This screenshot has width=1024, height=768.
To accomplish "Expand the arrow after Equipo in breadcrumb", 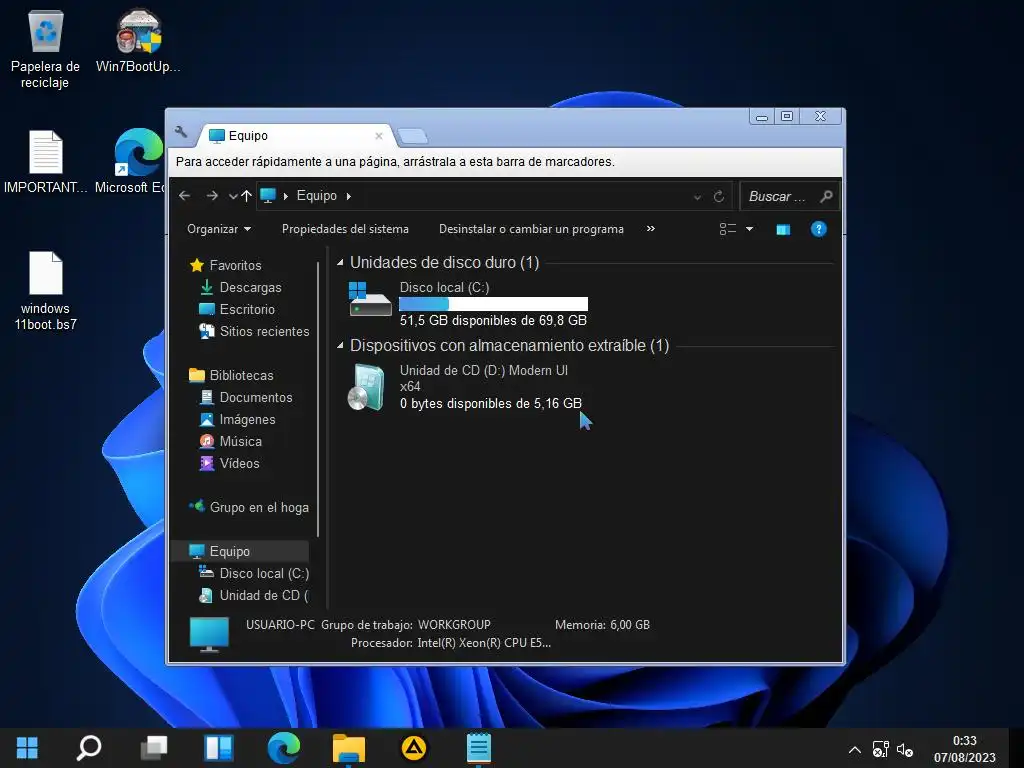I will (x=349, y=197).
